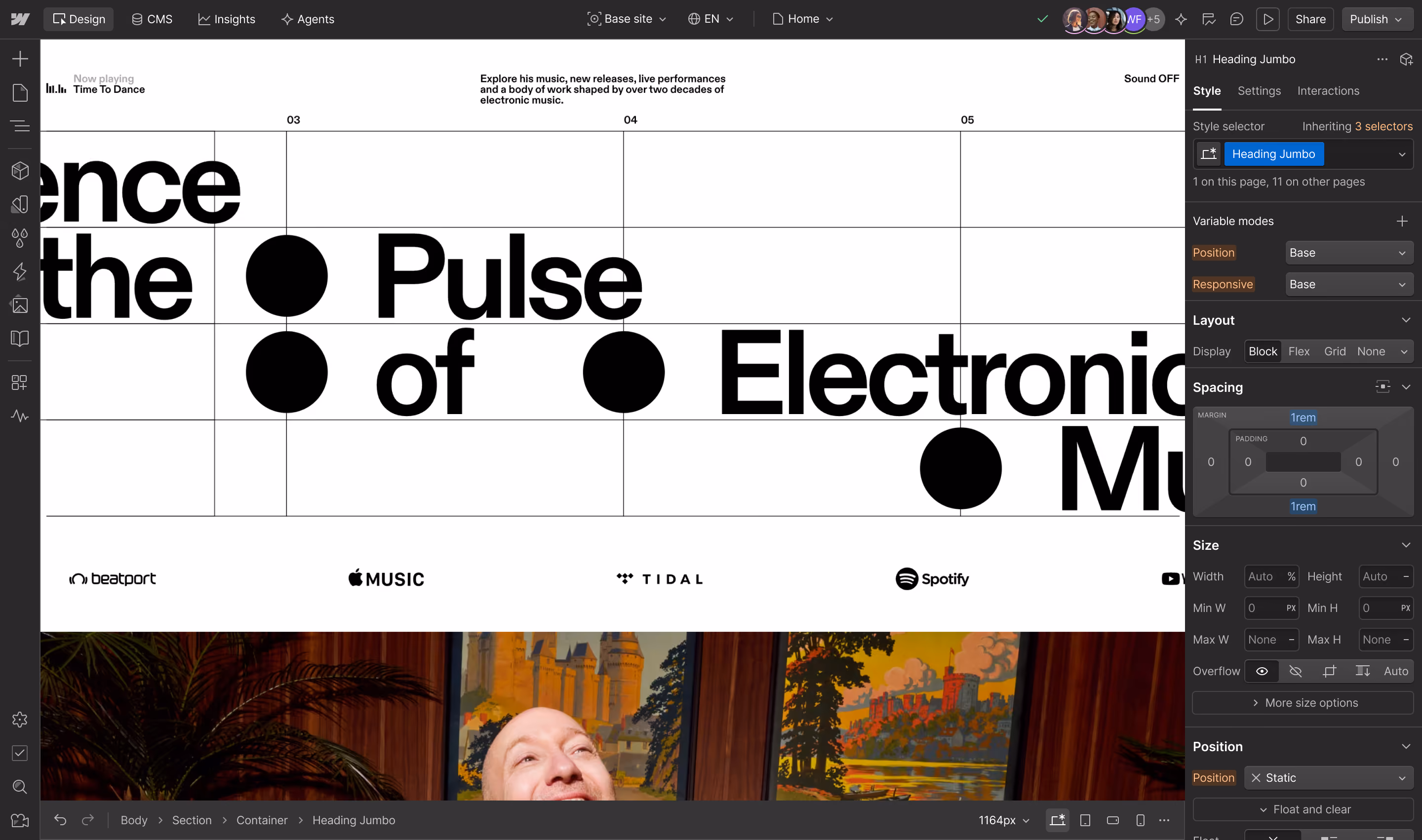Select Container in the breadcrumb
1422x840 pixels.
[x=262, y=820]
